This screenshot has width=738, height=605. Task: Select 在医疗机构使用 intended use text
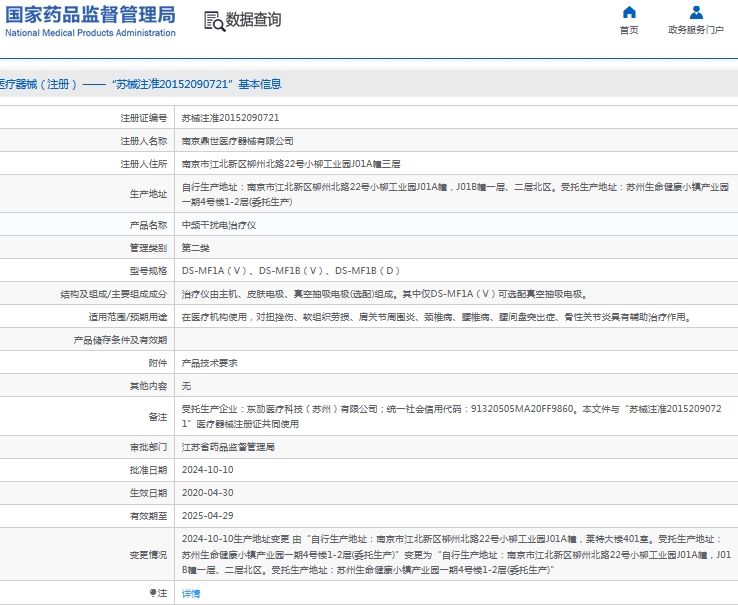(436, 317)
